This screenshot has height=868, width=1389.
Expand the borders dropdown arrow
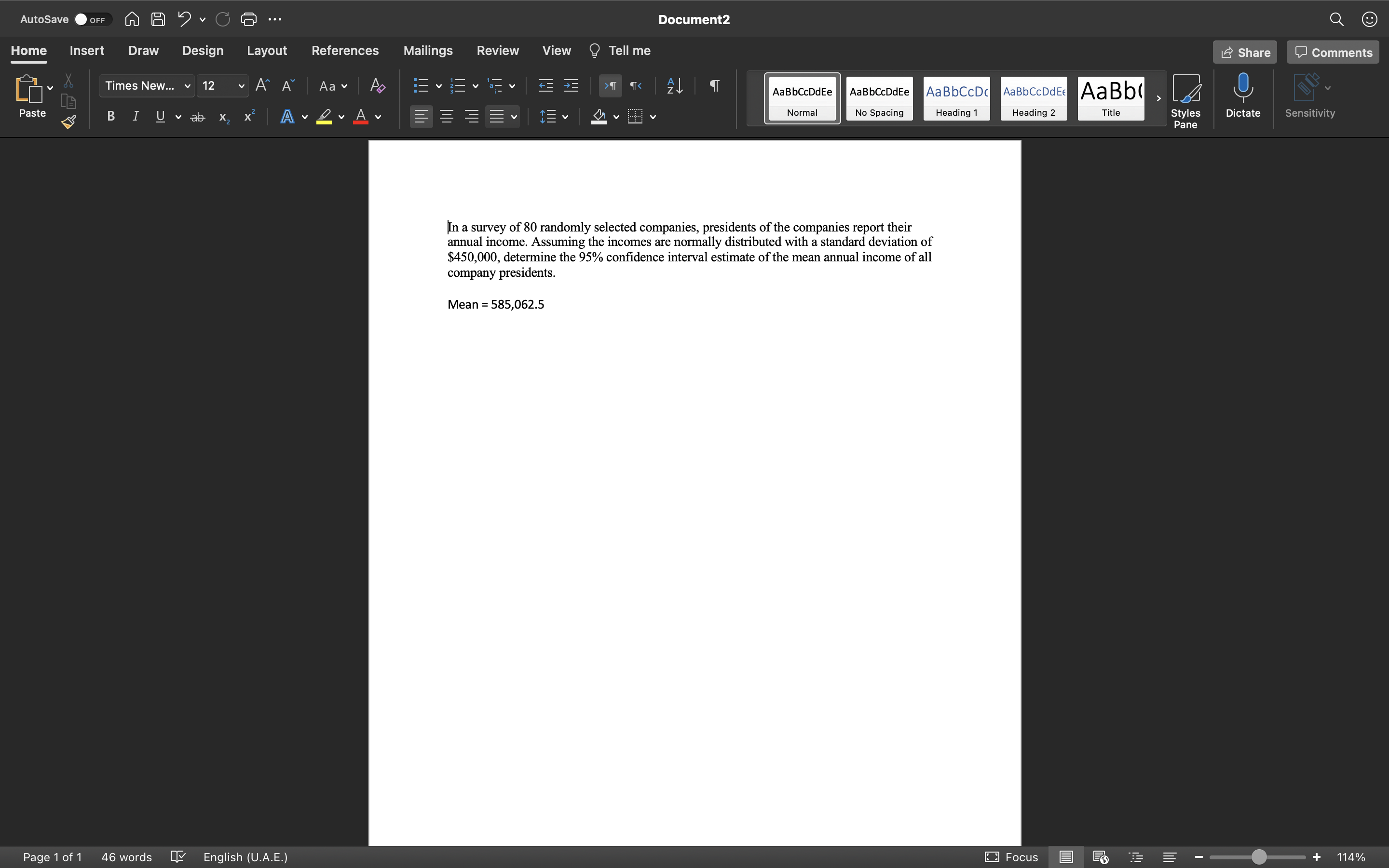point(653,117)
